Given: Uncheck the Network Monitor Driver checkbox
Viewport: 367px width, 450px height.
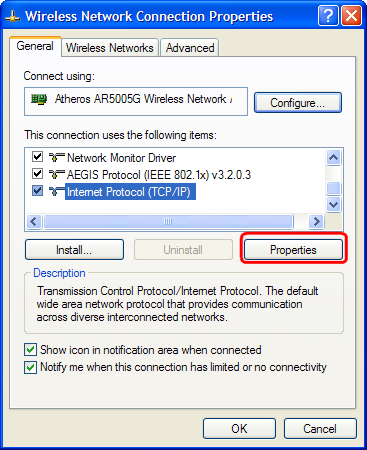Looking at the screenshot, I should 37,157.
